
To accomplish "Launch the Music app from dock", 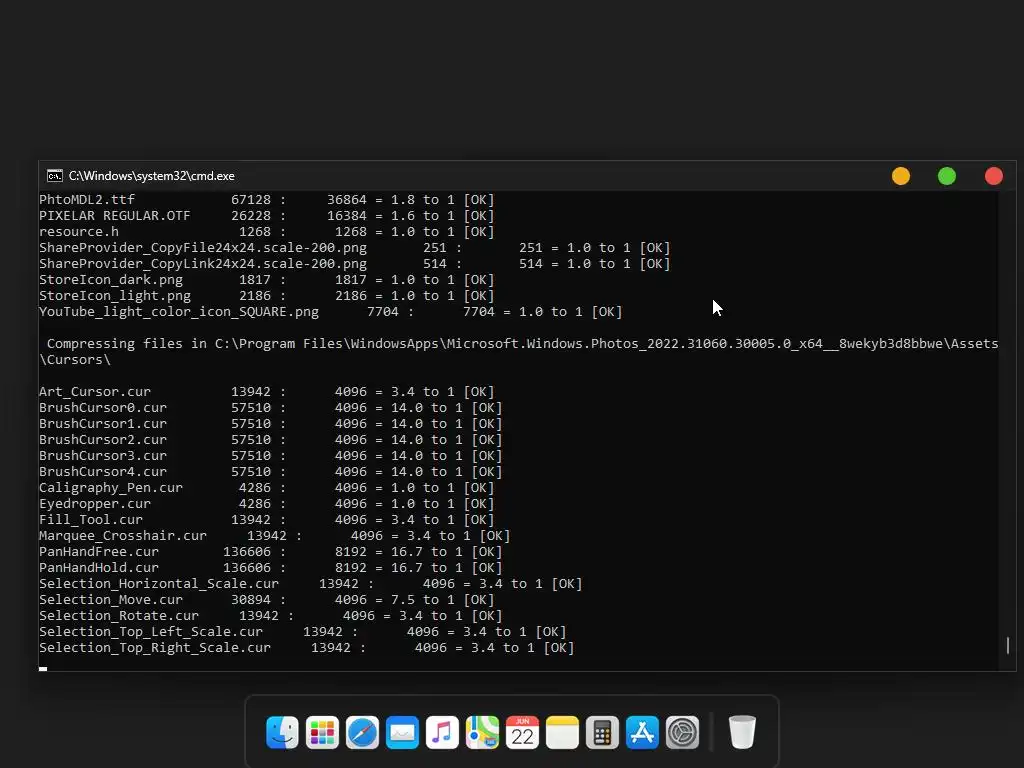I will [442, 732].
